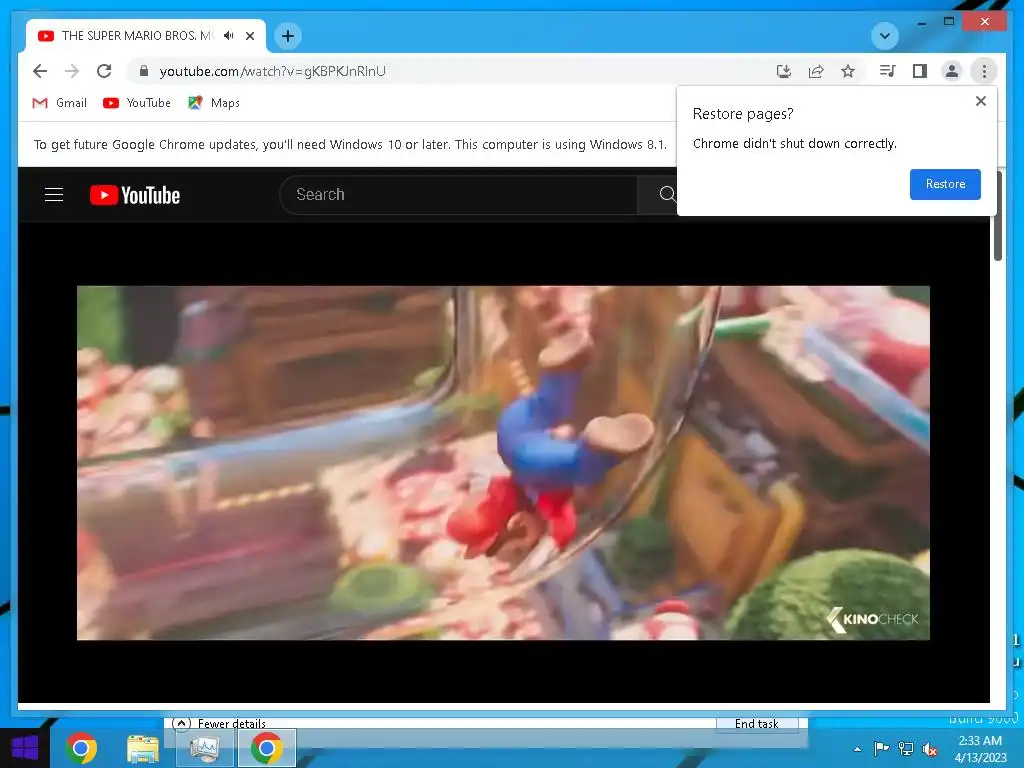This screenshot has height=768, width=1024.
Task: Share this page via share icon
Action: tap(816, 71)
